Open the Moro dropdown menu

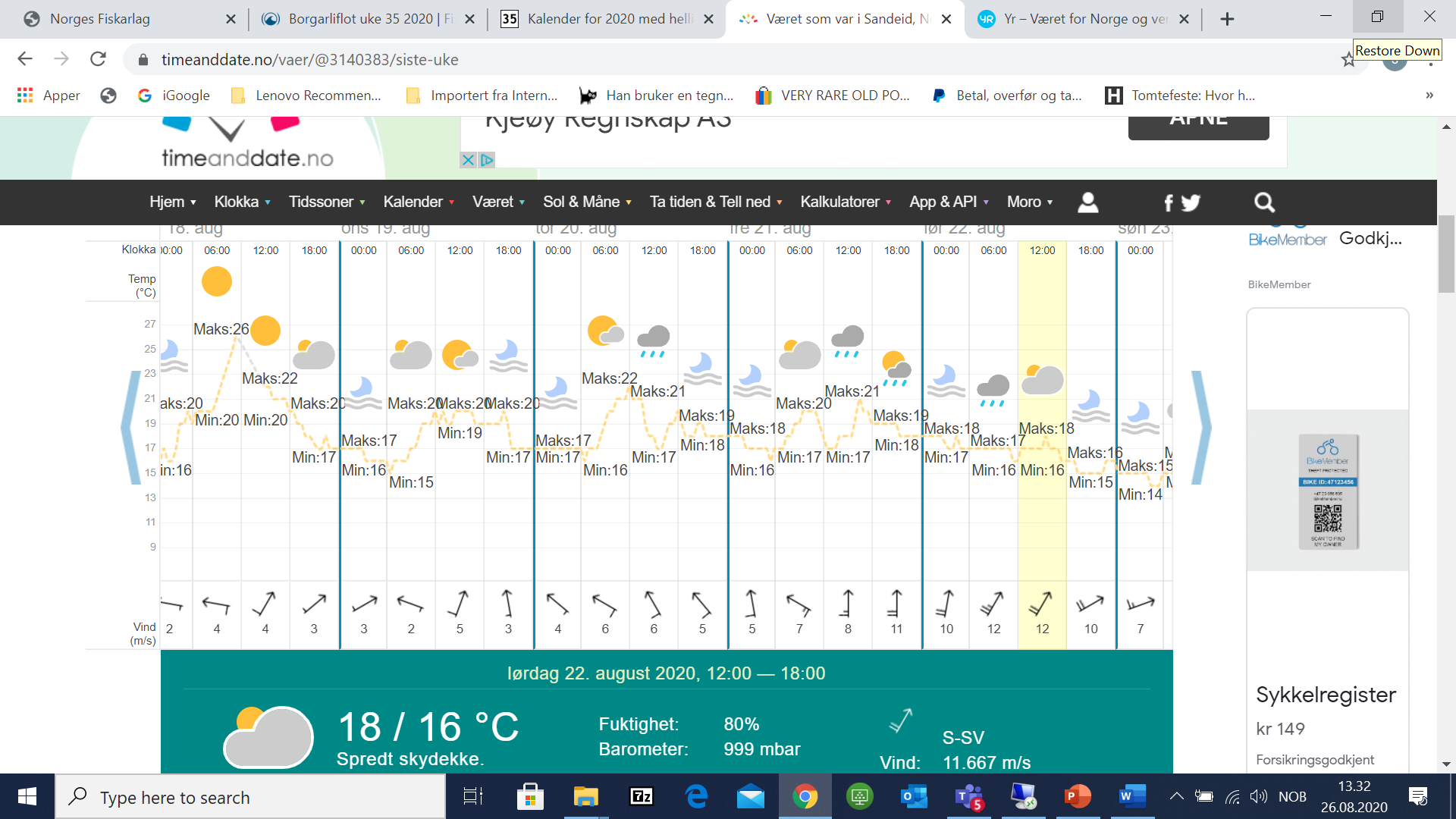pos(1029,202)
